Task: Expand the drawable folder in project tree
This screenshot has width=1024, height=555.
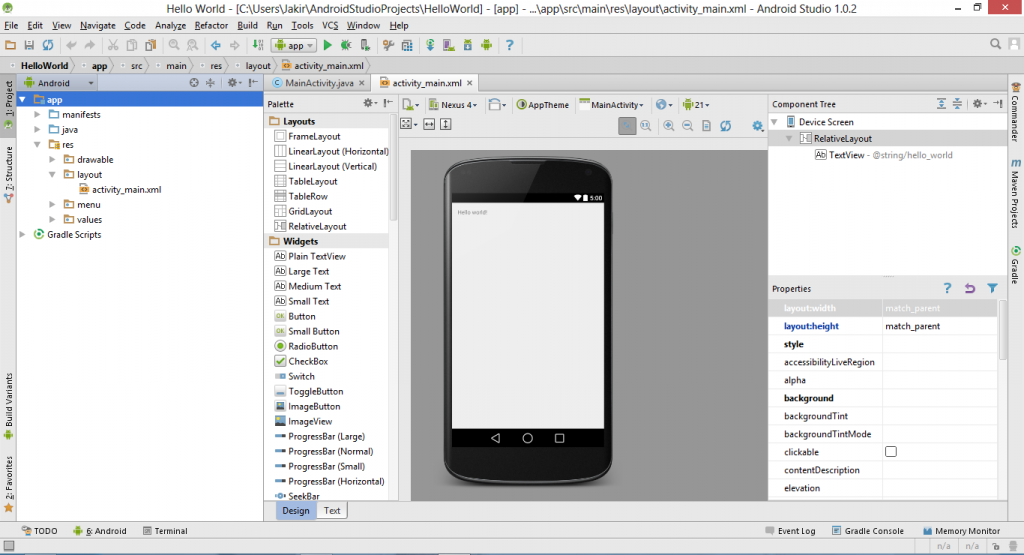Action: (53, 159)
